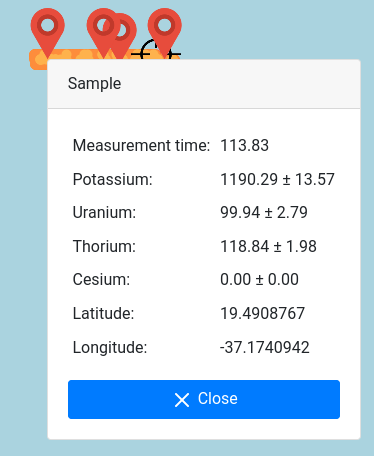
Task: Click the Longitude value -37.1740942
Action: click(x=264, y=347)
